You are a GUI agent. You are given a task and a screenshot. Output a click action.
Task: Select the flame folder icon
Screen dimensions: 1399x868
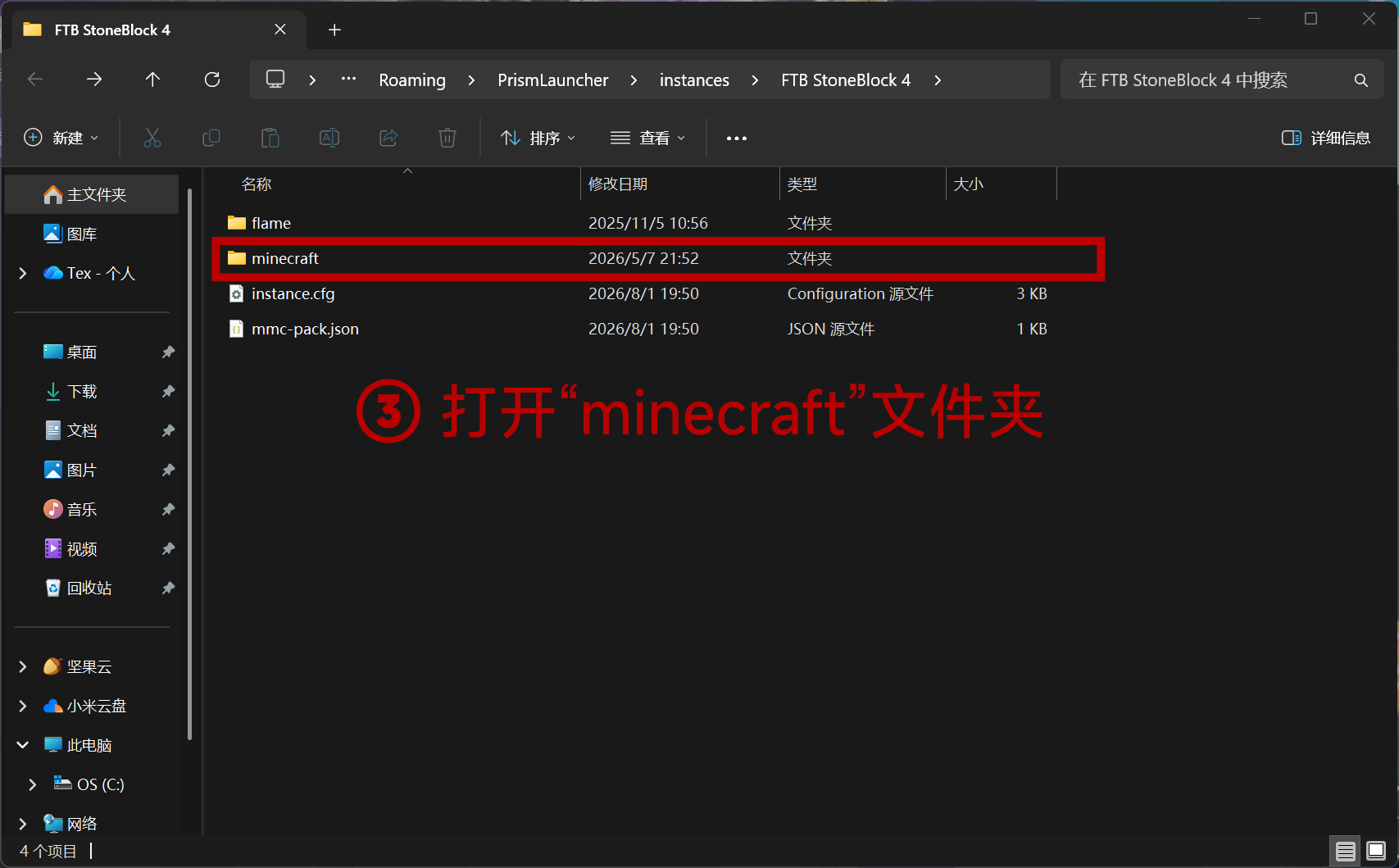tap(237, 223)
